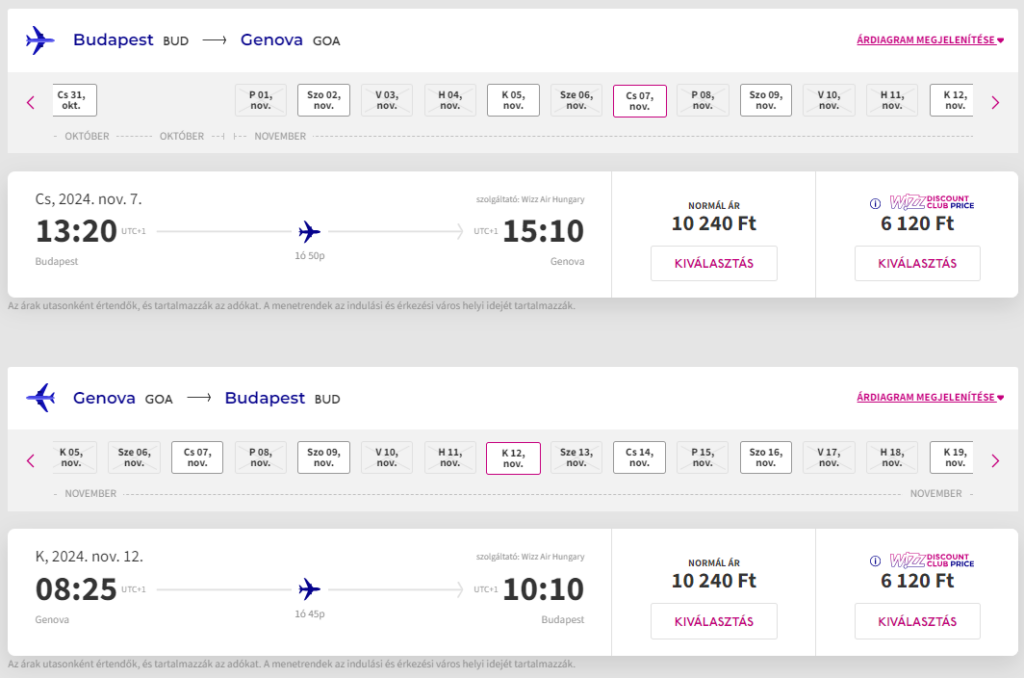Select outbound date Cs 31, okt.

[x=74, y=100]
